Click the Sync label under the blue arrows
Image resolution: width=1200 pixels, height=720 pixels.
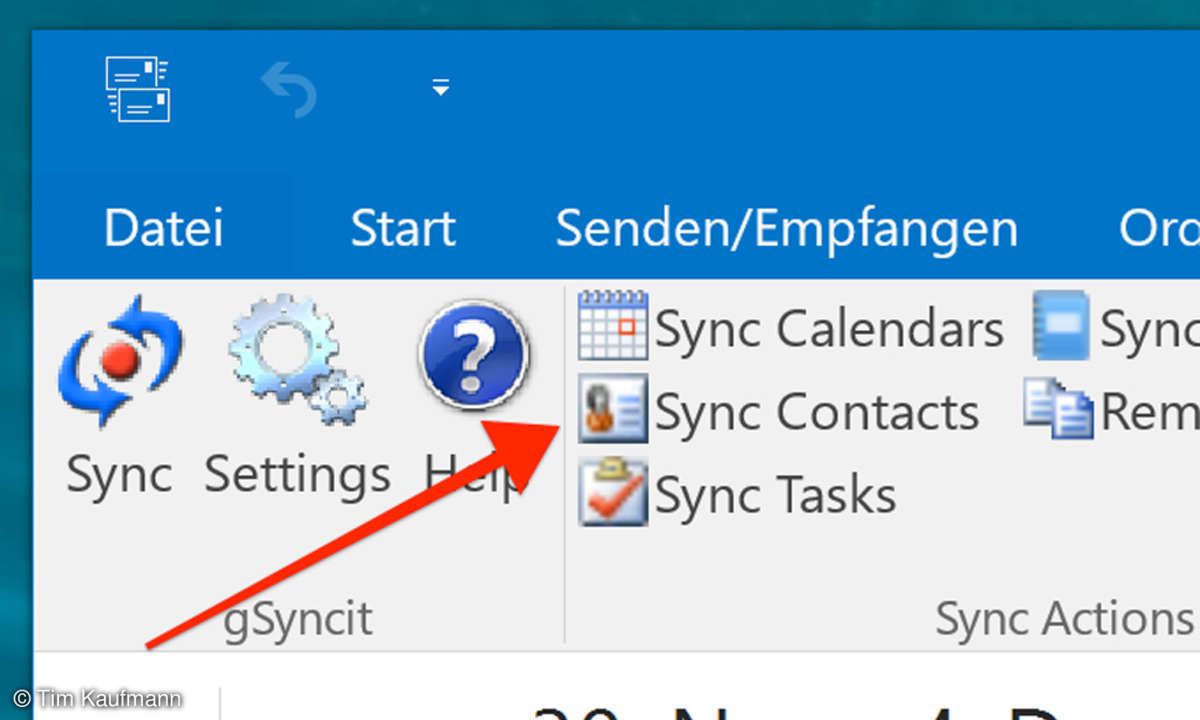point(120,476)
